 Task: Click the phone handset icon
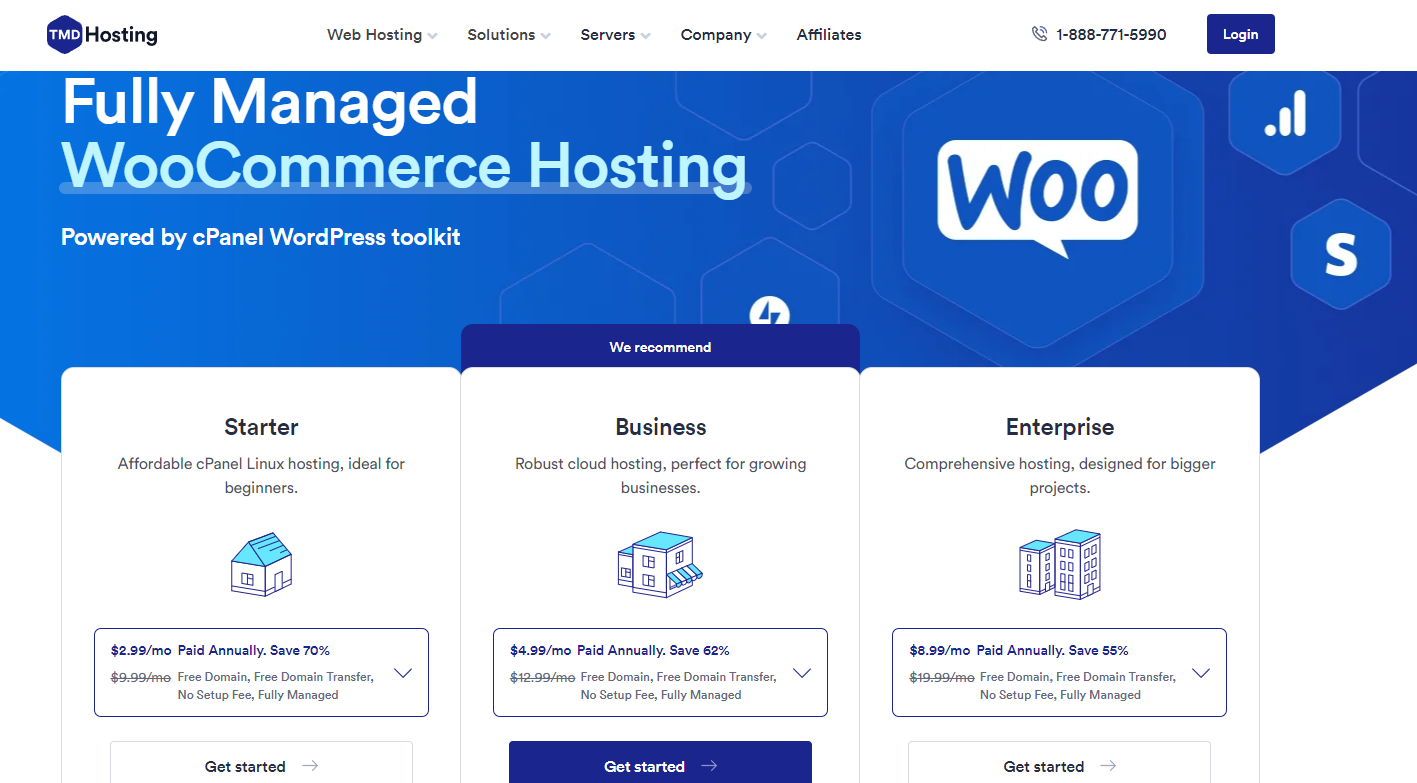(1039, 34)
